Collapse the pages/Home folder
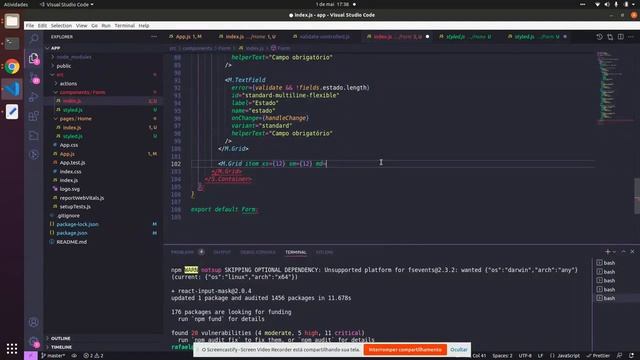 click(x=76, y=118)
